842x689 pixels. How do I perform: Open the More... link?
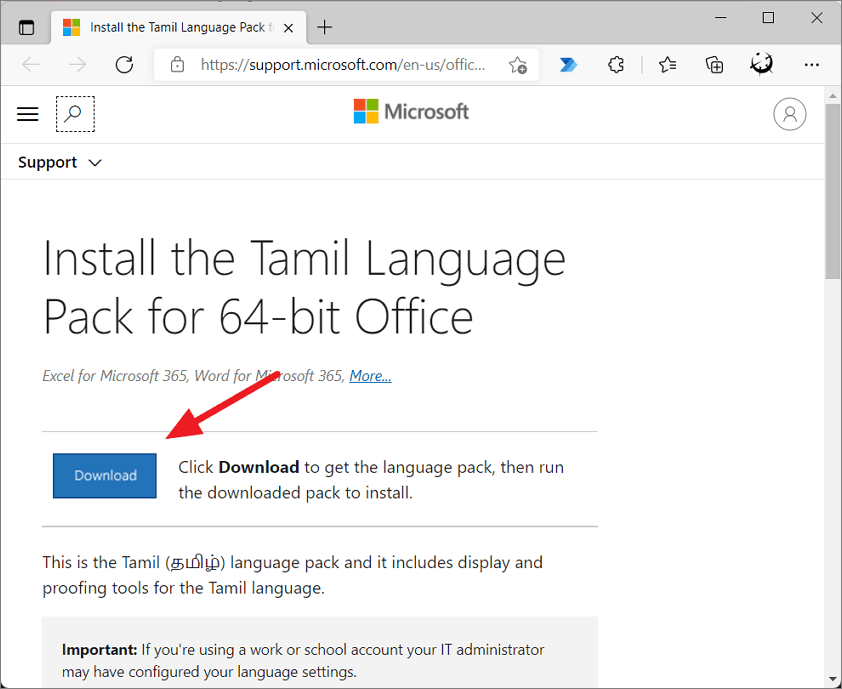pyautogui.click(x=370, y=375)
